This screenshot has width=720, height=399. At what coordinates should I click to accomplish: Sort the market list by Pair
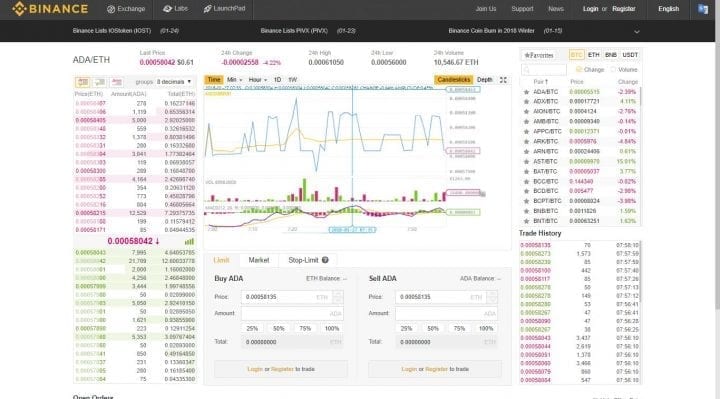540,82
